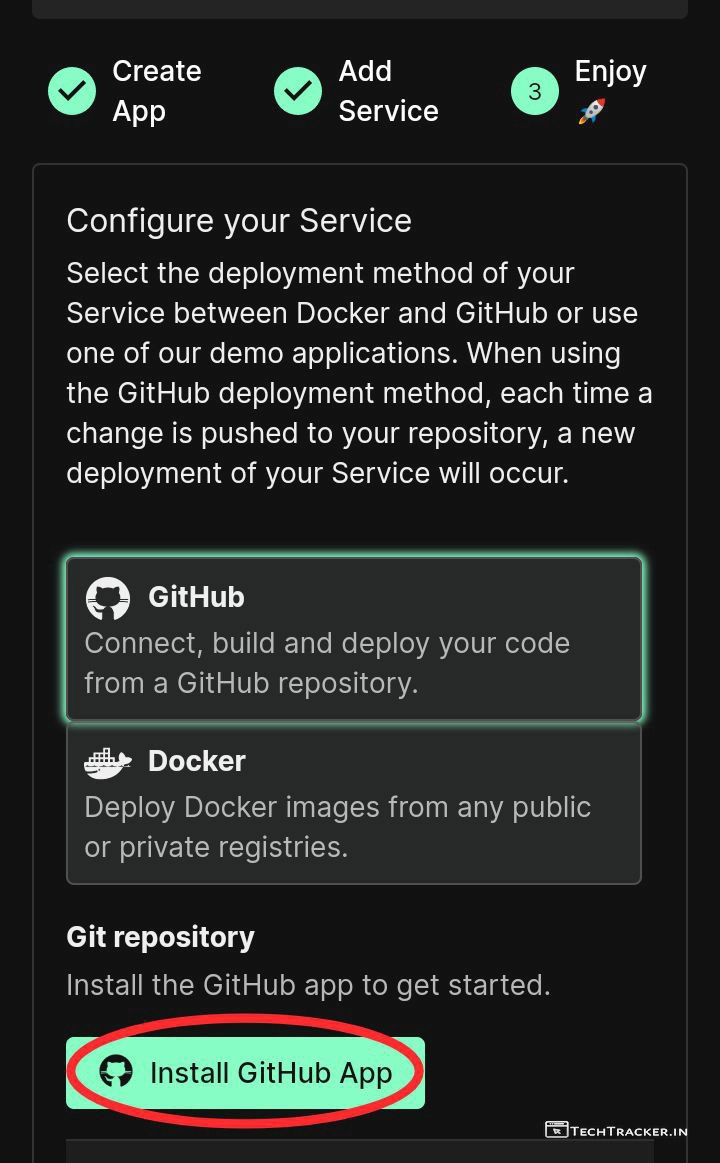The image size is (720, 1163).
Task: Click the GitHub card description about repository
Action: click(x=327, y=663)
